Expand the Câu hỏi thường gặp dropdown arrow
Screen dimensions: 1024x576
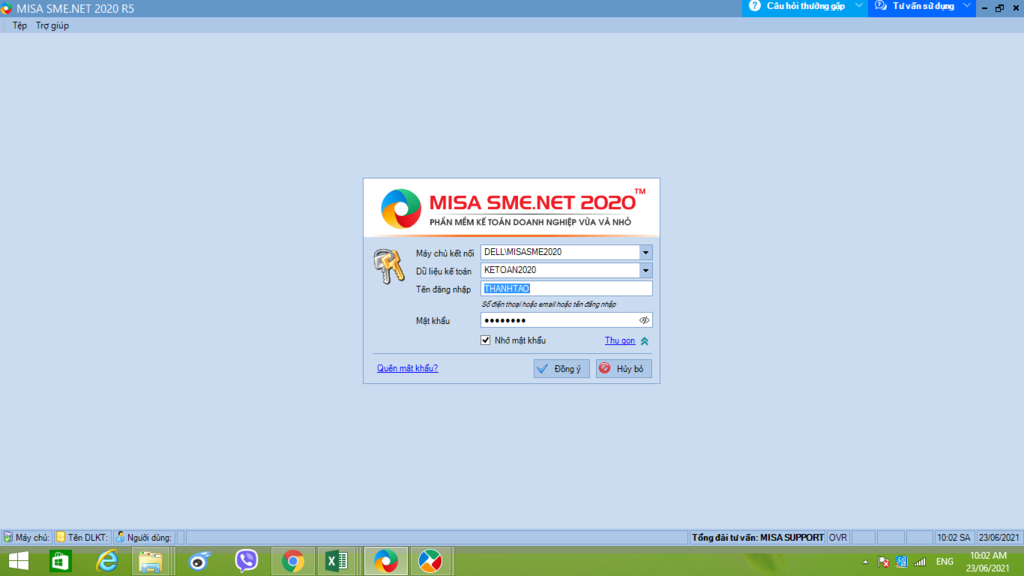pos(859,6)
